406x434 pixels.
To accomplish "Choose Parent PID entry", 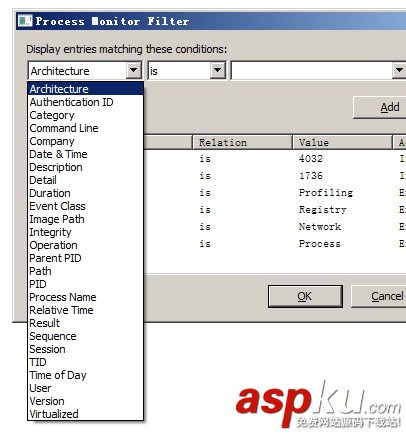I will point(85,258).
